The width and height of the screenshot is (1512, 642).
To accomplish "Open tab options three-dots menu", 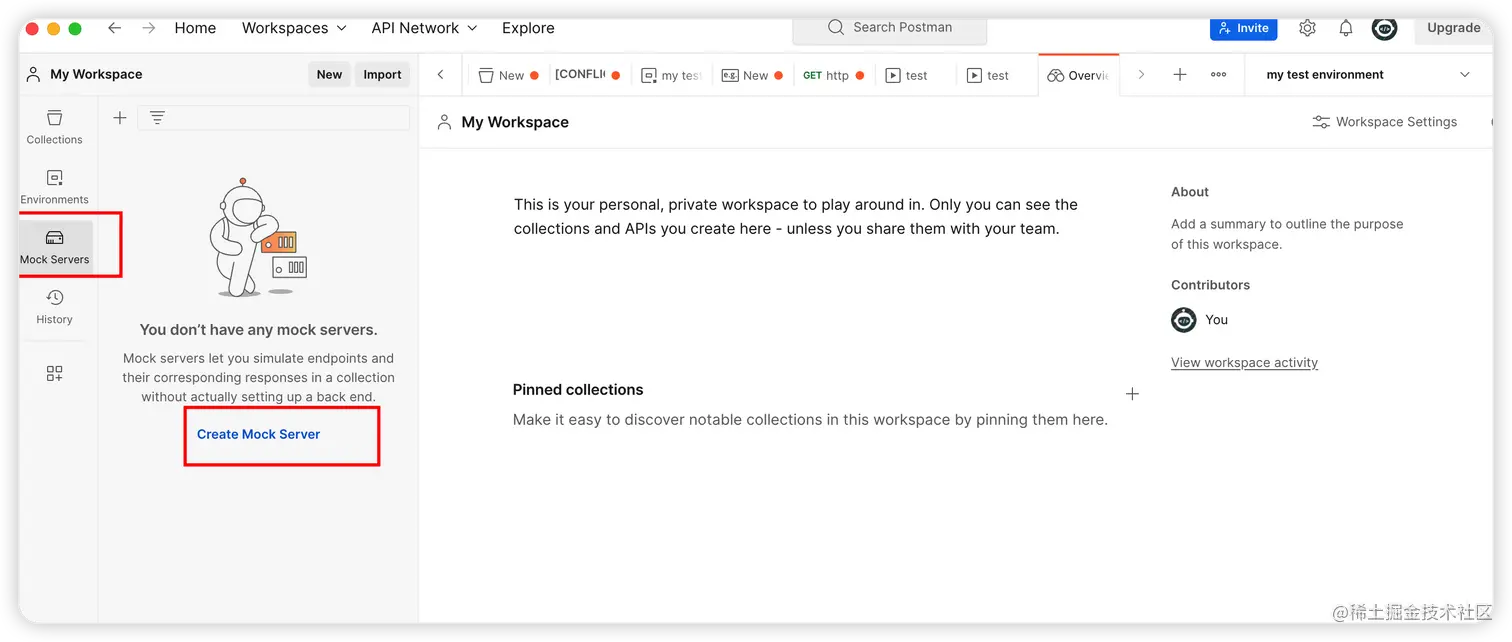I will pyautogui.click(x=1218, y=74).
